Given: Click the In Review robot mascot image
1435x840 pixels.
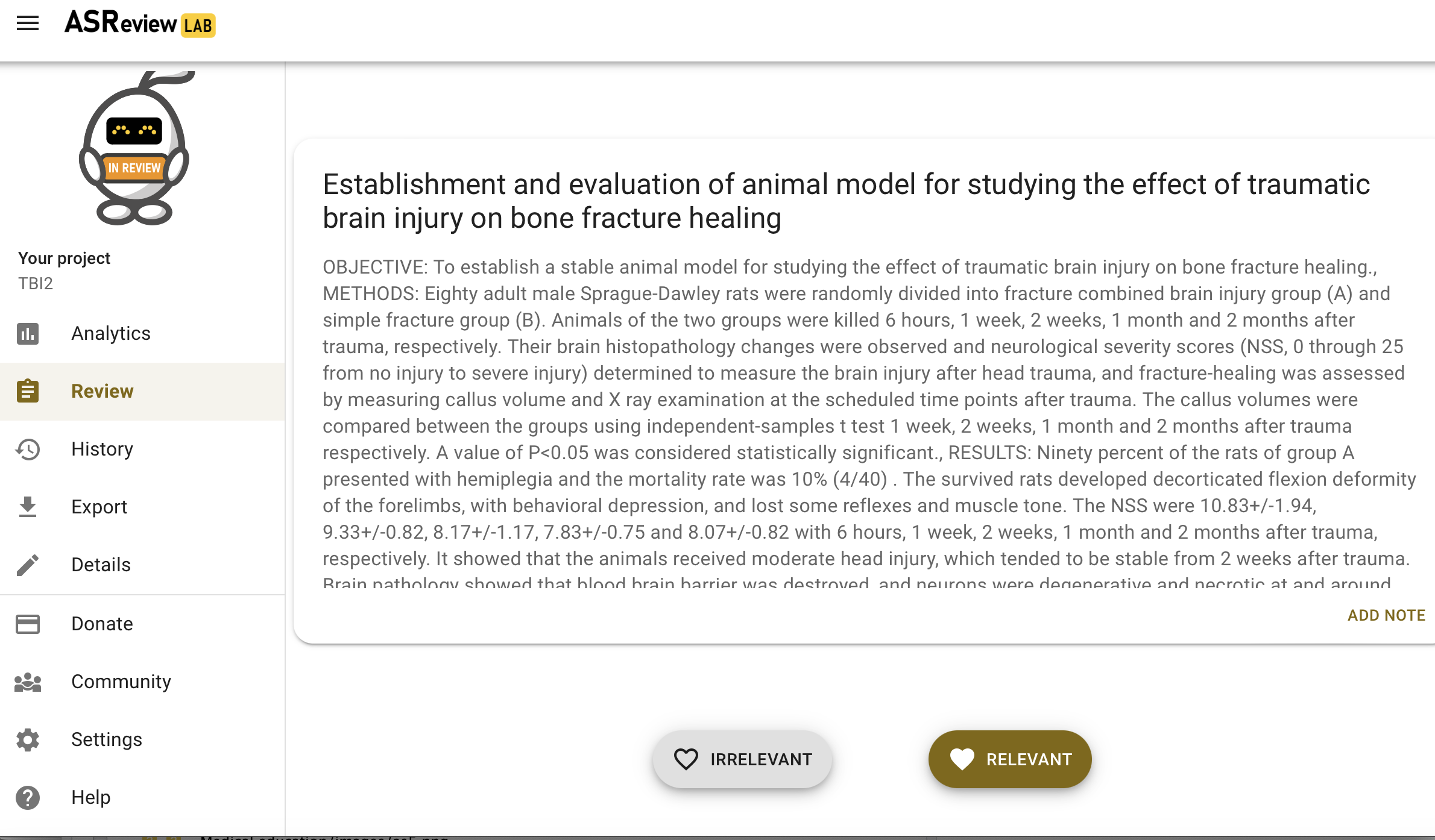Looking at the screenshot, I should (135, 149).
